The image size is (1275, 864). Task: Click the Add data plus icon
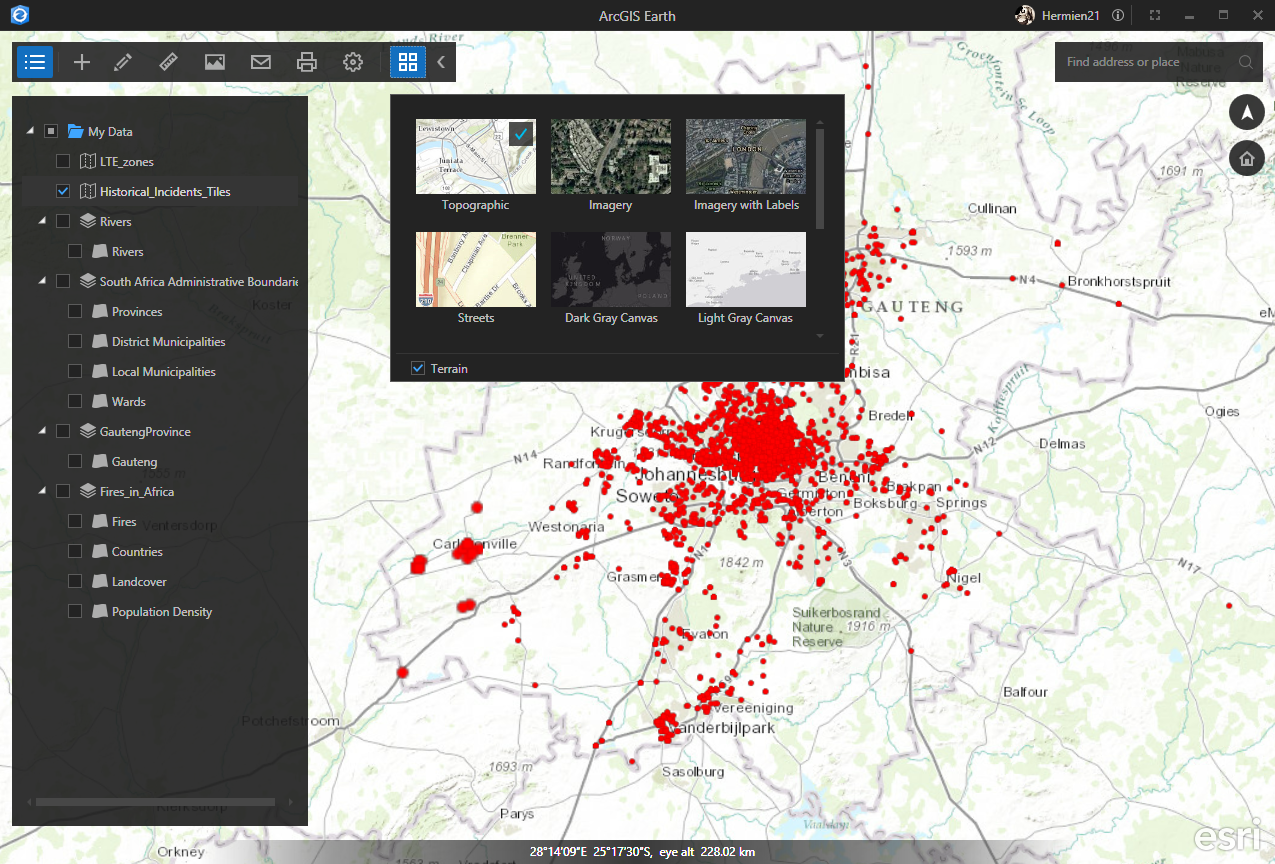(x=82, y=62)
